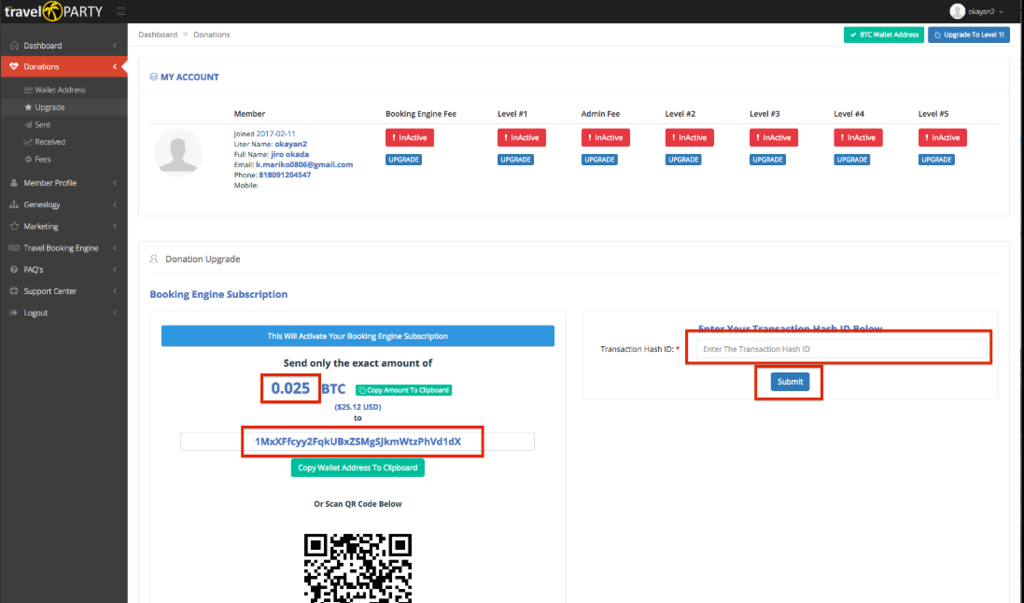Viewport: 1024px width, 603px height.
Task: Click the BTC Wallet Address button
Action: pos(884,35)
